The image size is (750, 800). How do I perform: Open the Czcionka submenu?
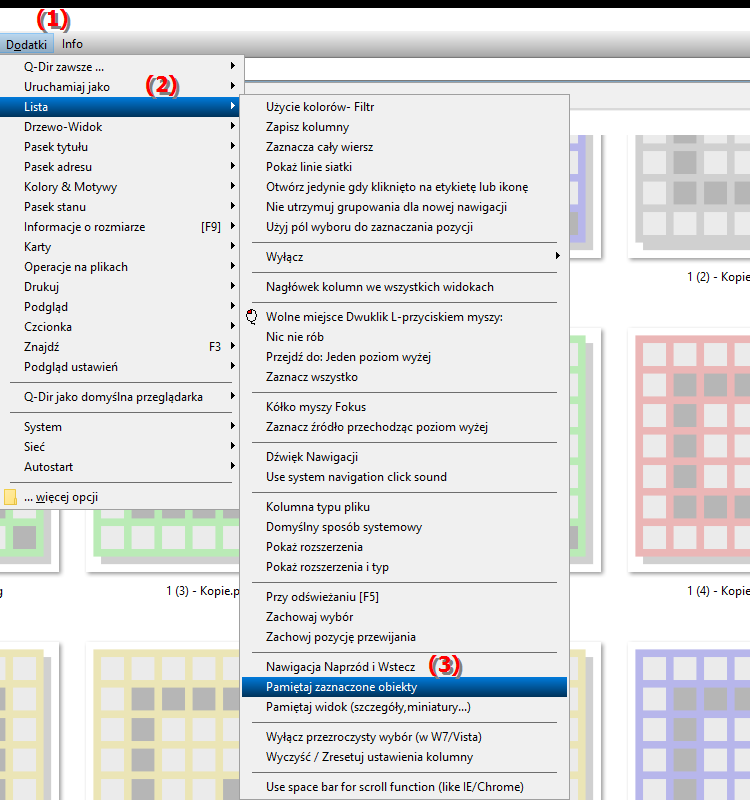pyautogui.click(x=120, y=327)
